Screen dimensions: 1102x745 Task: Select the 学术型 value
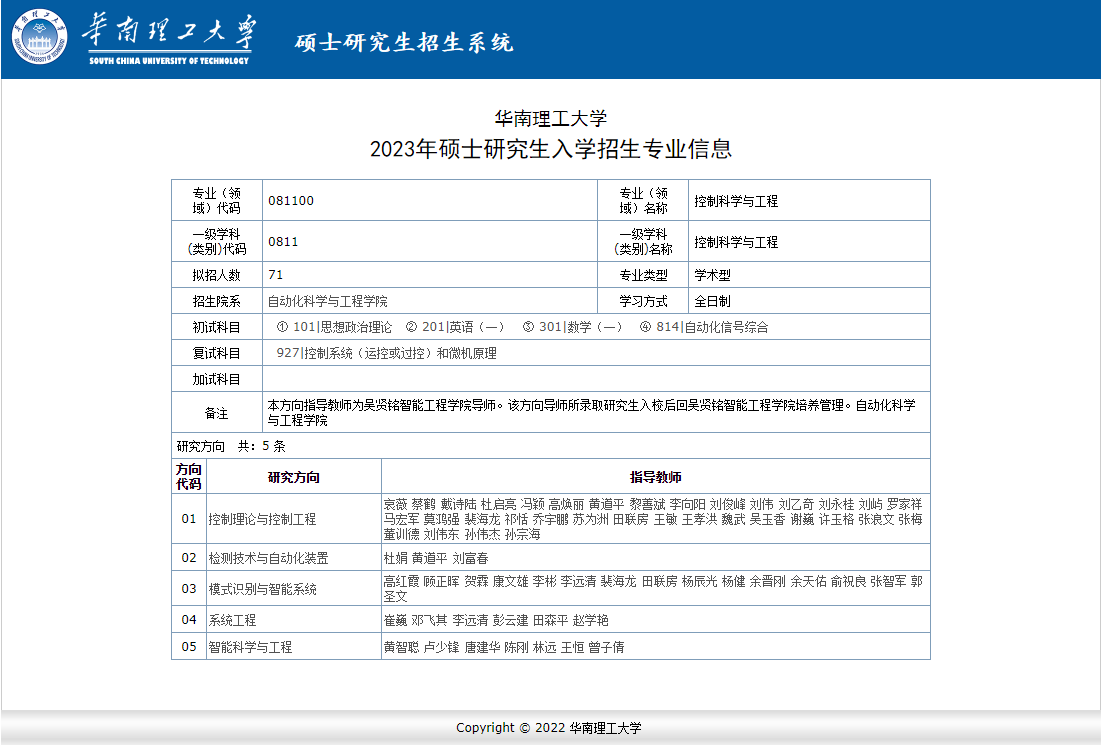pyautogui.click(x=713, y=275)
